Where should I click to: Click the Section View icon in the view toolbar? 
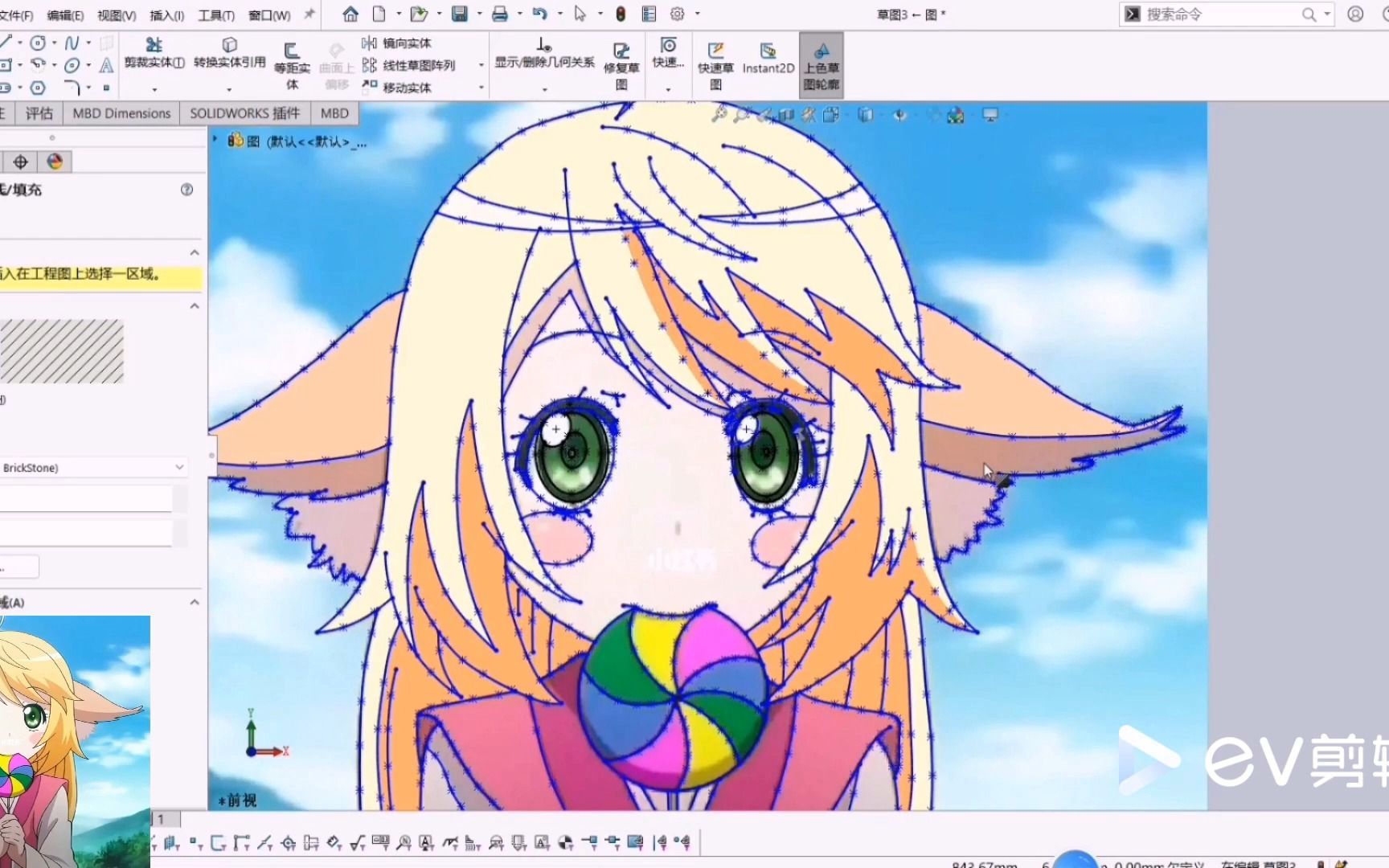[x=786, y=115]
